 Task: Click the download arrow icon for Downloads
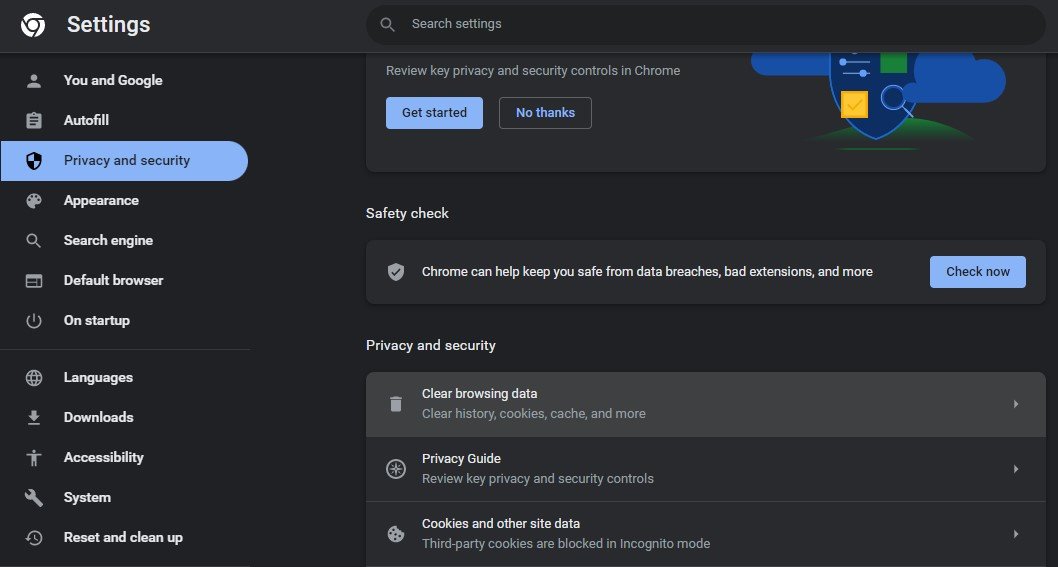pos(34,418)
